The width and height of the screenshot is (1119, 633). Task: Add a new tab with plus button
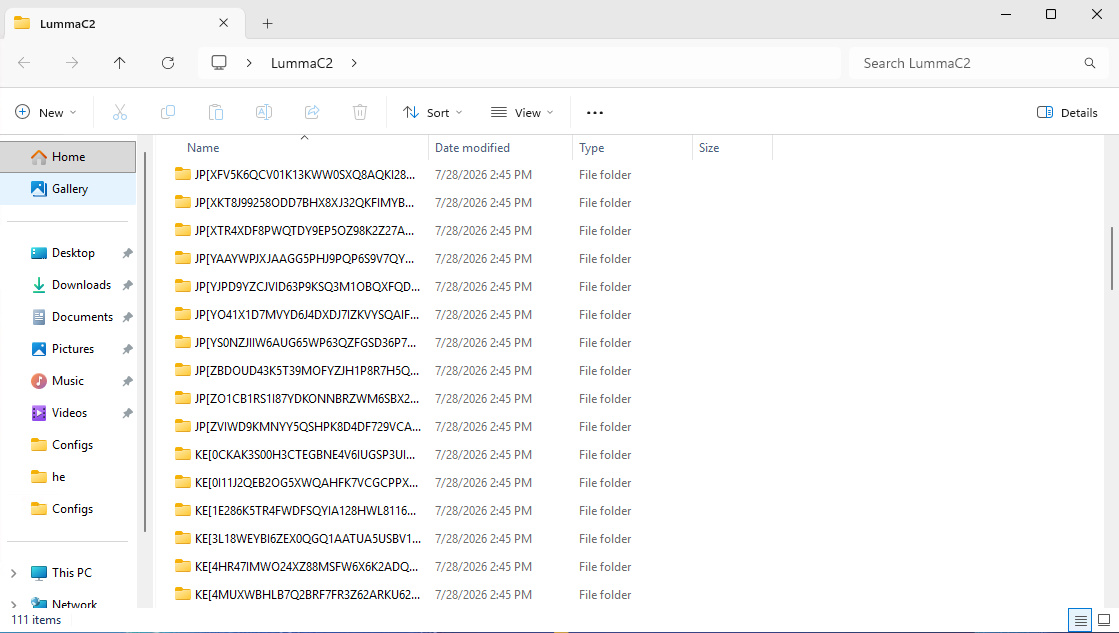coord(268,24)
